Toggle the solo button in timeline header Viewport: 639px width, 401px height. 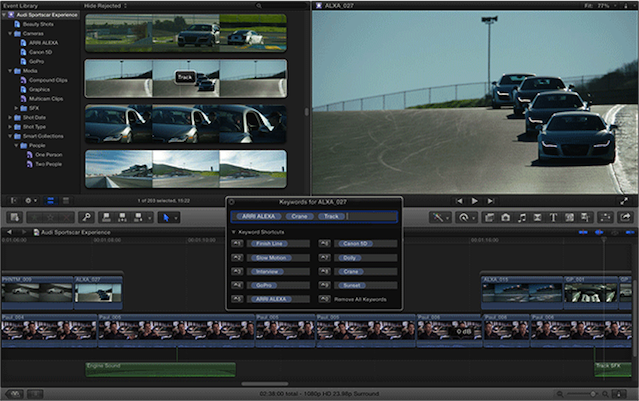tap(615, 232)
